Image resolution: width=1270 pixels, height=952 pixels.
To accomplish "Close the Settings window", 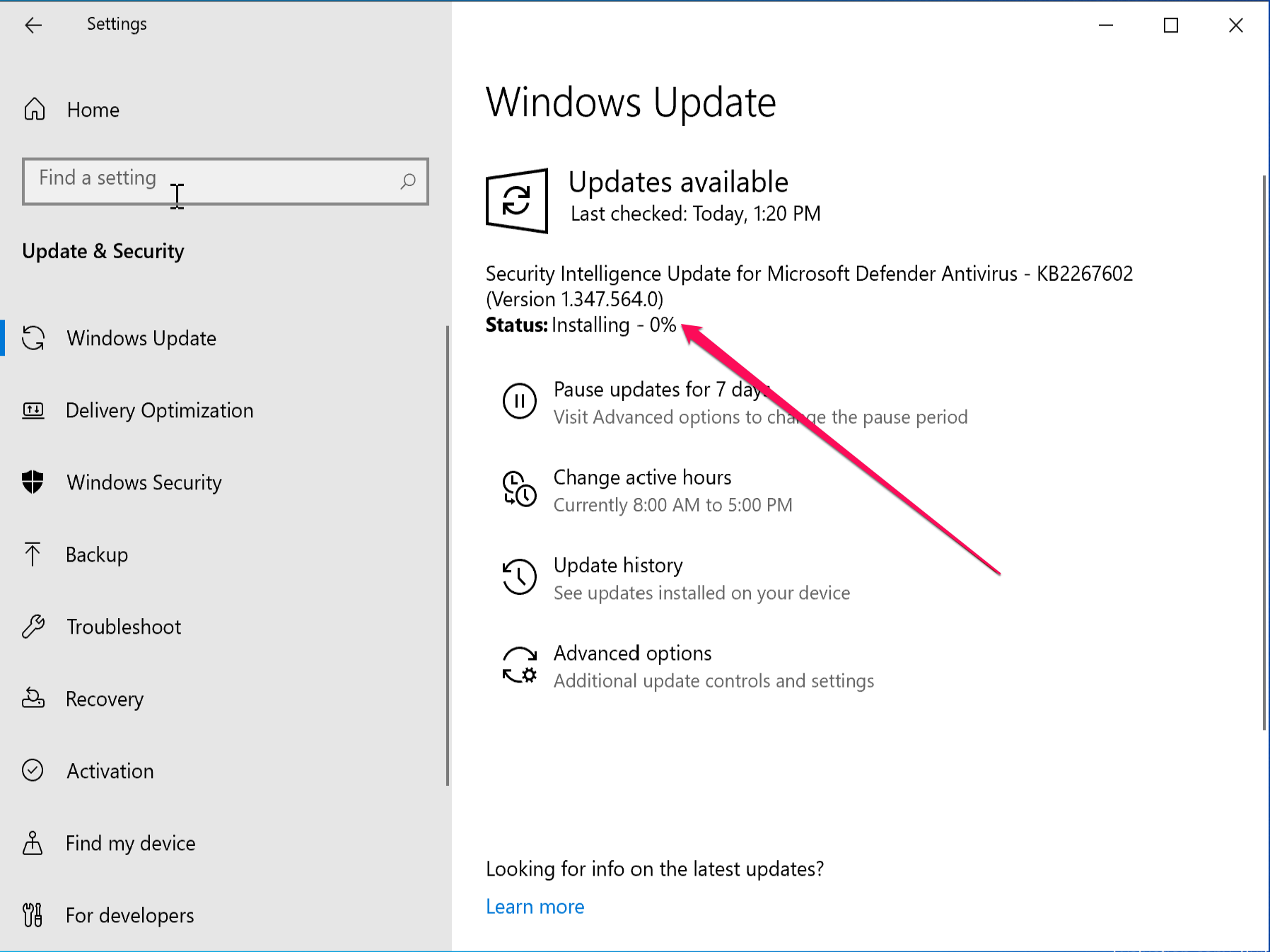I will tap(1236, 25).
